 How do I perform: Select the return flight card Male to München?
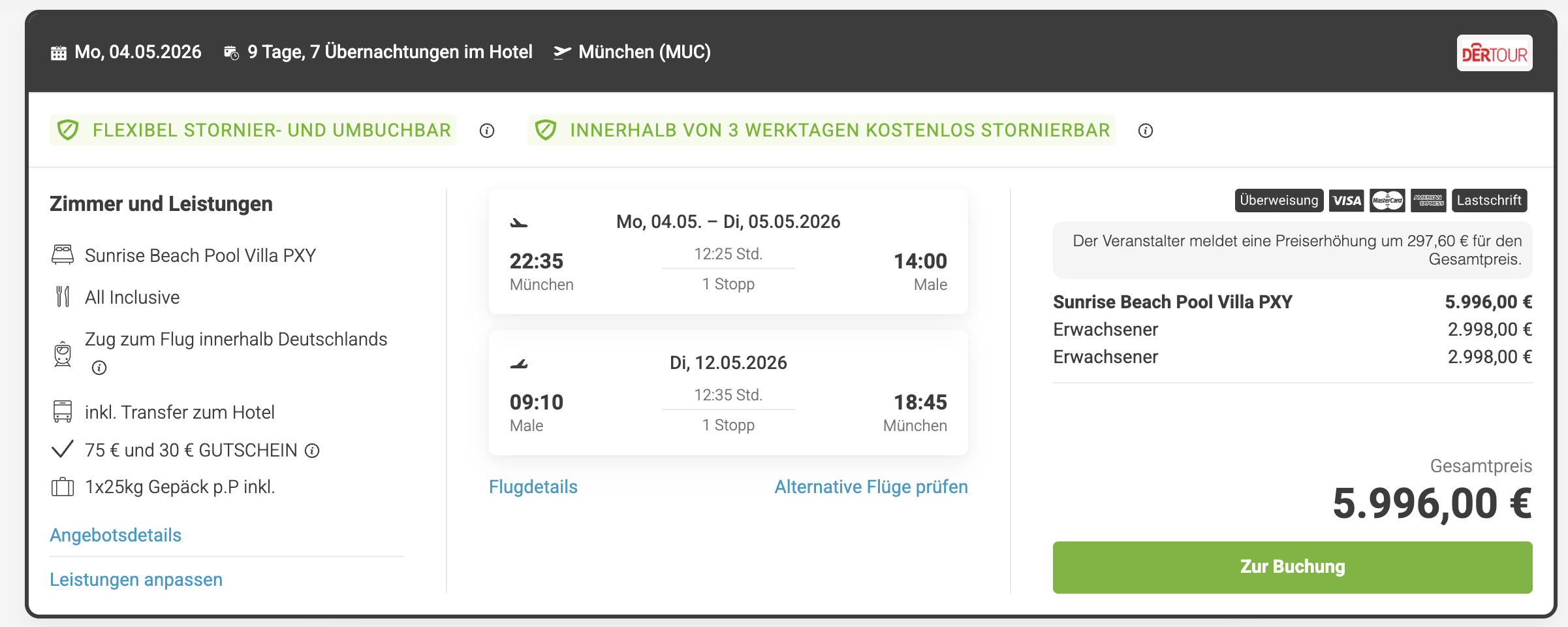point(728,393)
